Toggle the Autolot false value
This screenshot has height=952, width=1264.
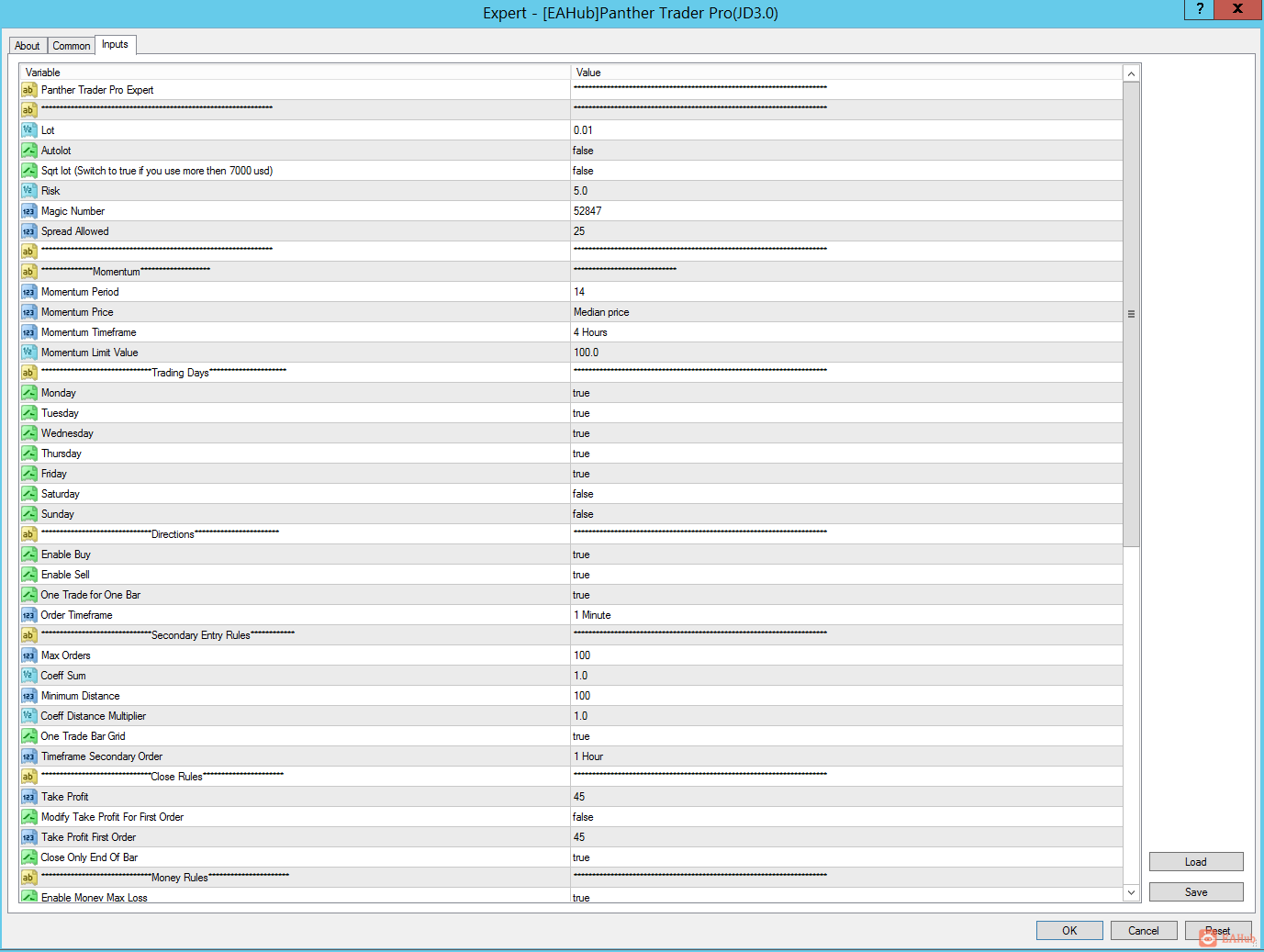[x=846, y=151]
